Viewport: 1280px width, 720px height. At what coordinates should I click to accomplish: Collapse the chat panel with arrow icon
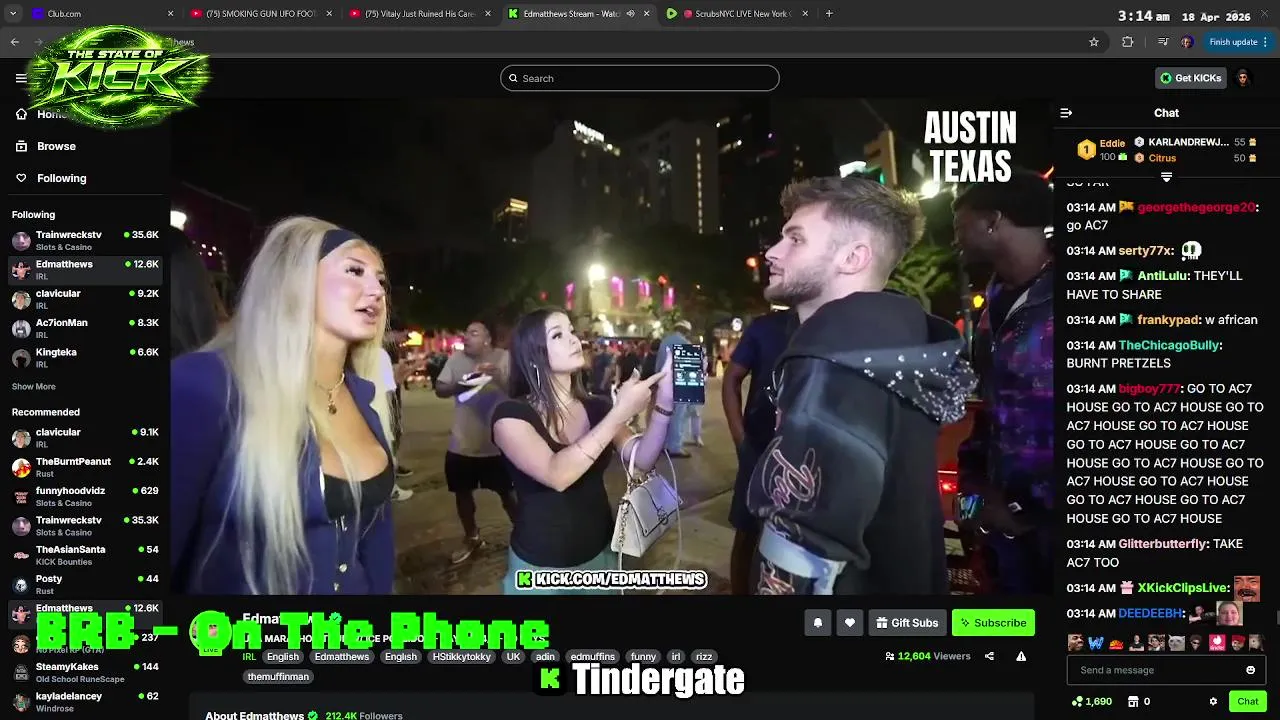pos(1066,113)
